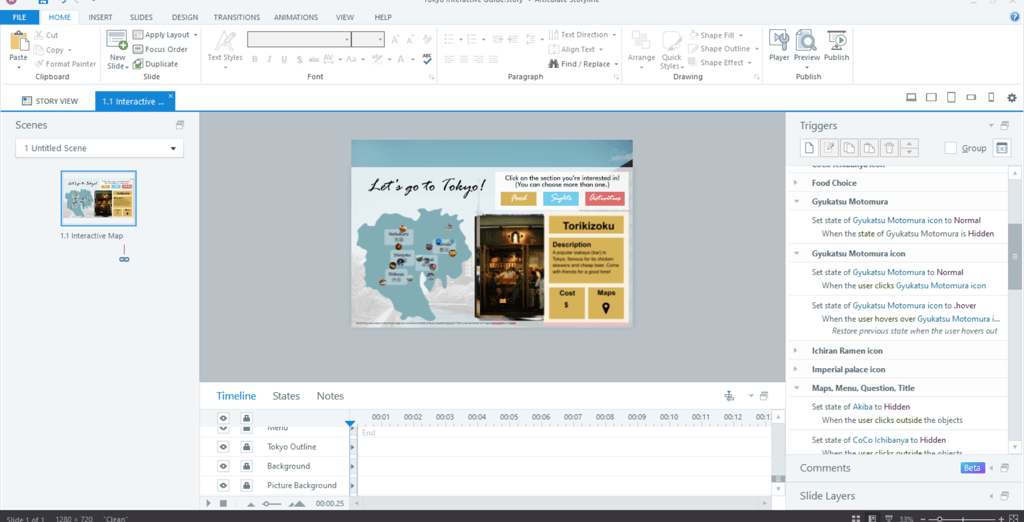Apply bold formatting
This screenshot has height=522, width=1024.
(x=254, y=59)
